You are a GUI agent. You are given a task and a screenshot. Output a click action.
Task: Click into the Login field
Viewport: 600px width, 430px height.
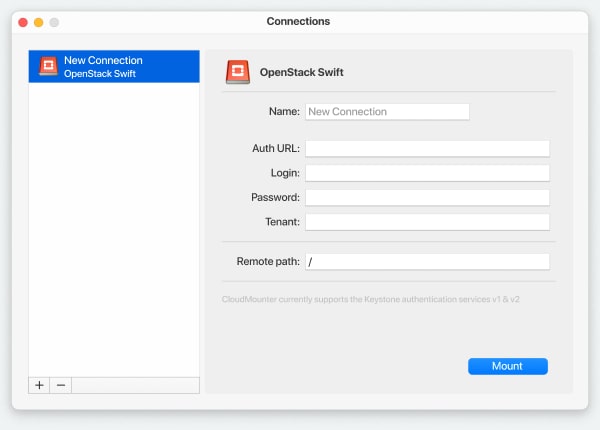coord(427,173)
